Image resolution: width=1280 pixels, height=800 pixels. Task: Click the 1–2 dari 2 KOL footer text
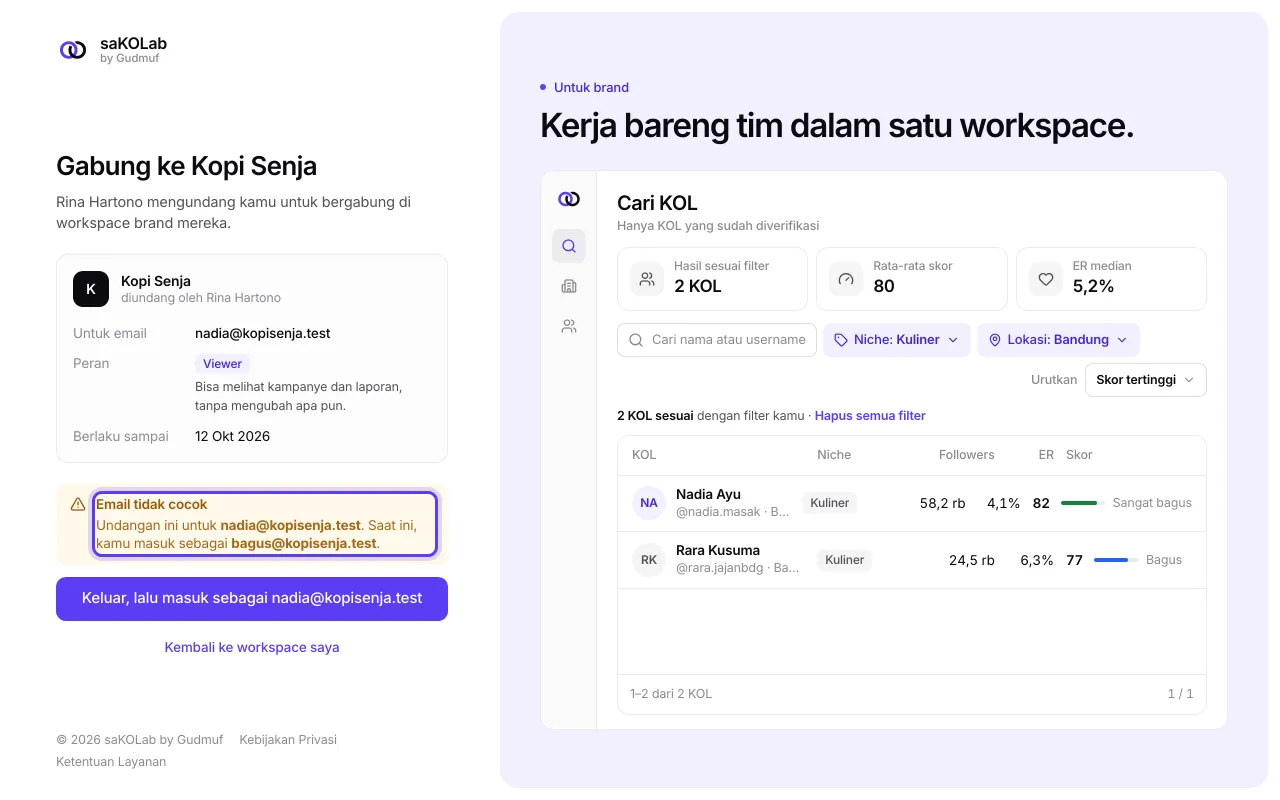point(671,693)
